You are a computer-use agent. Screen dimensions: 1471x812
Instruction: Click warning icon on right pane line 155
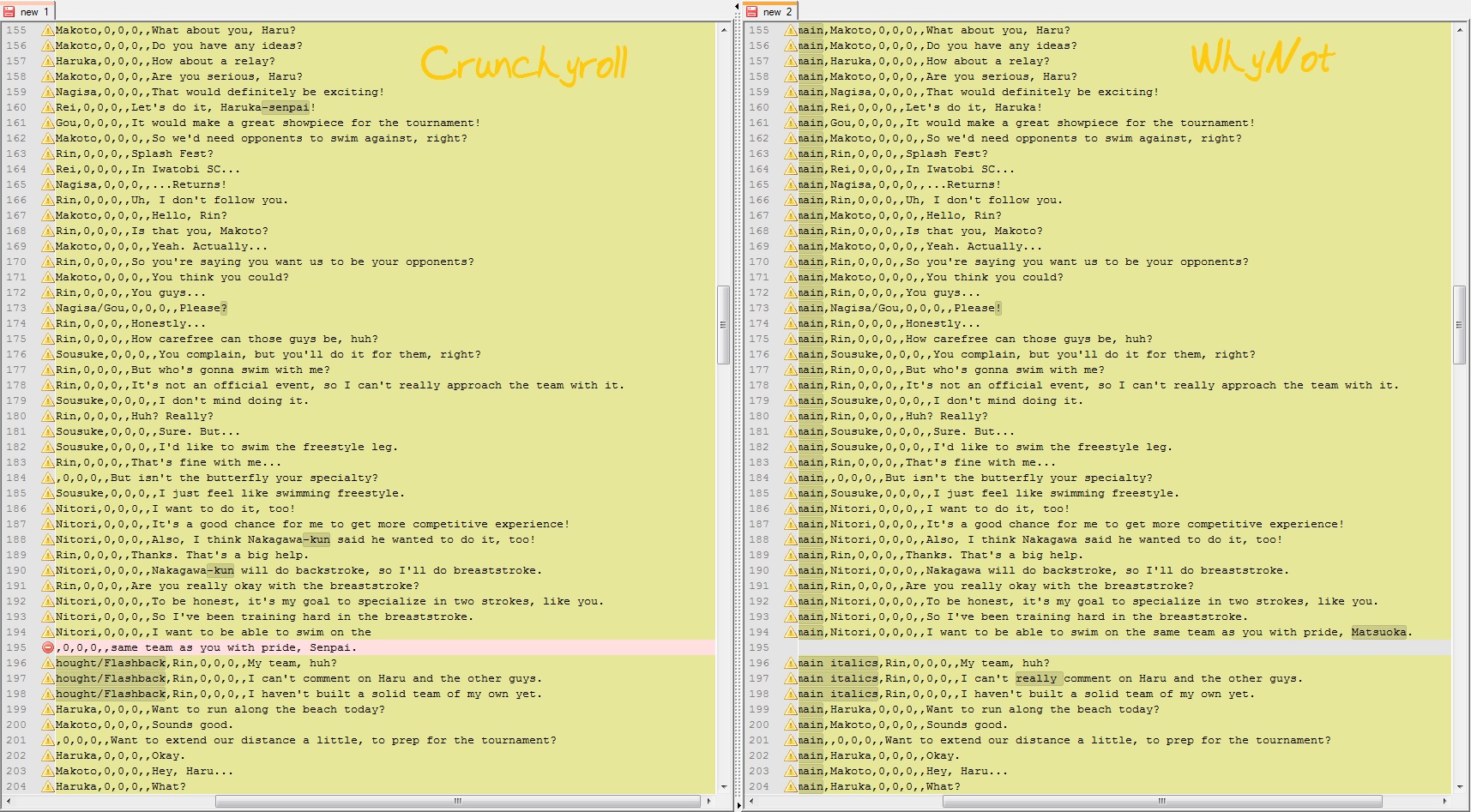pos(791,30)
